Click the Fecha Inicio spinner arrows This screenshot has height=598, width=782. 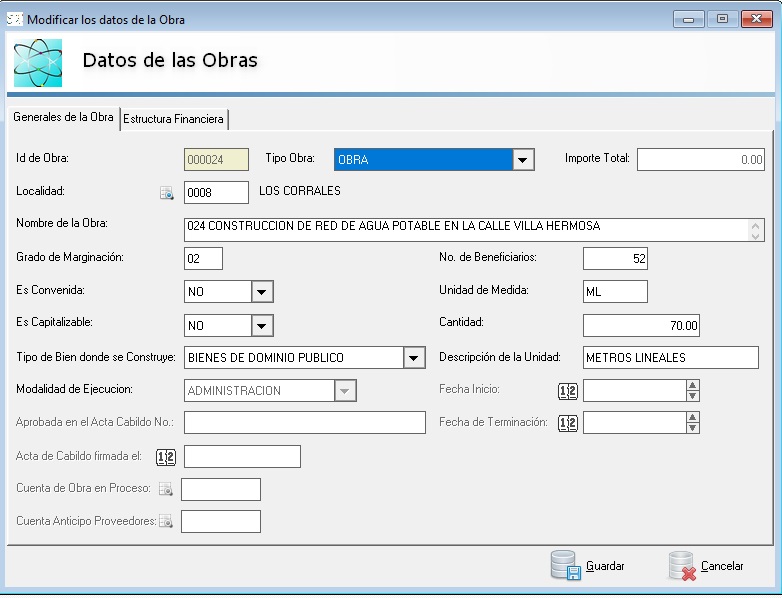coord(692,391)
